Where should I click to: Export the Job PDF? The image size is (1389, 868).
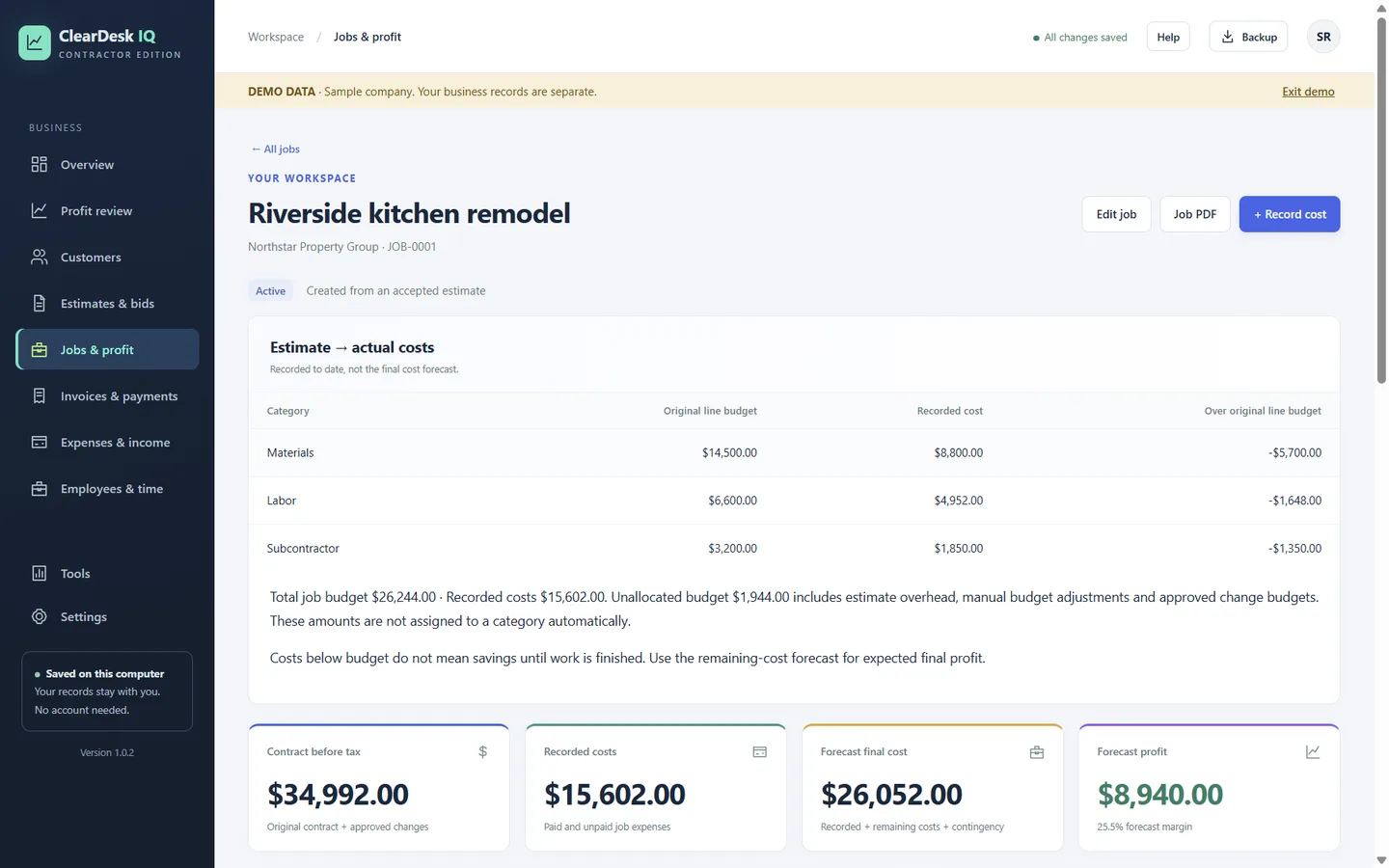(1194, 214)
